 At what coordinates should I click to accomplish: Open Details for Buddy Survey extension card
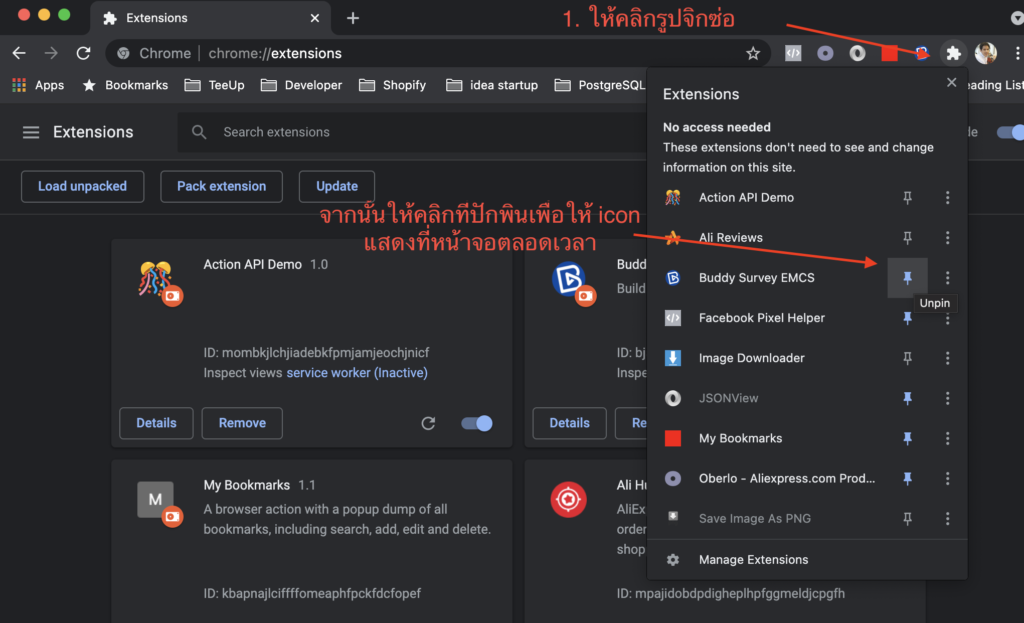click(569, 423)
